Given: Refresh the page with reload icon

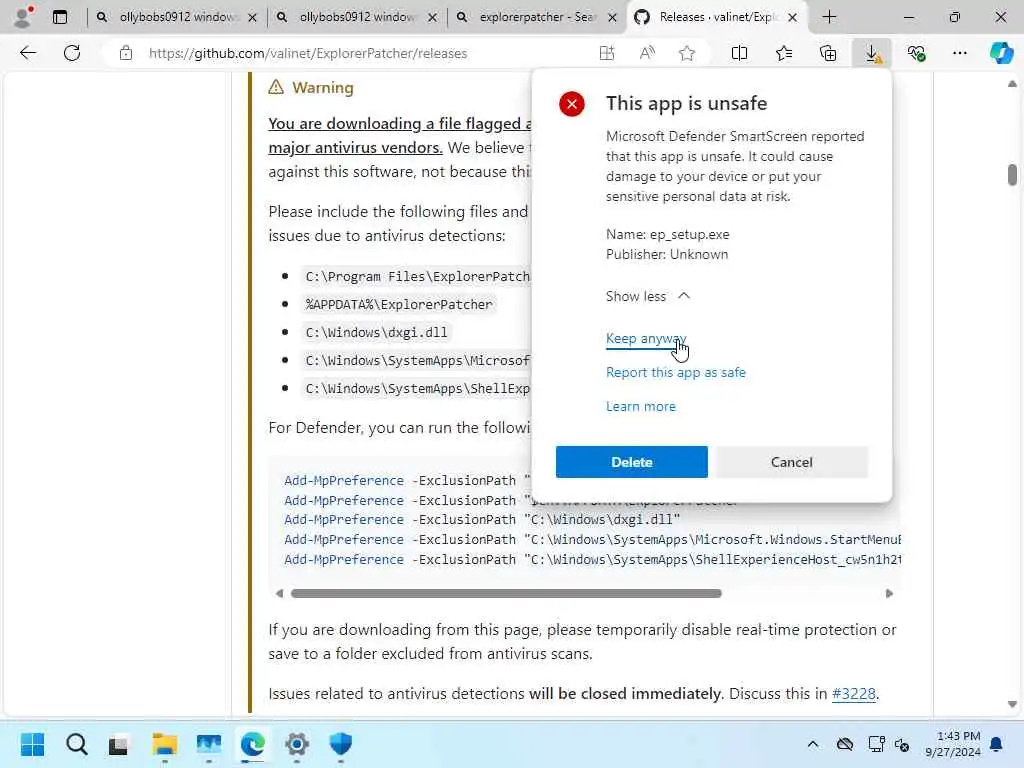Looking at the screenshot, I should [72, 53].
